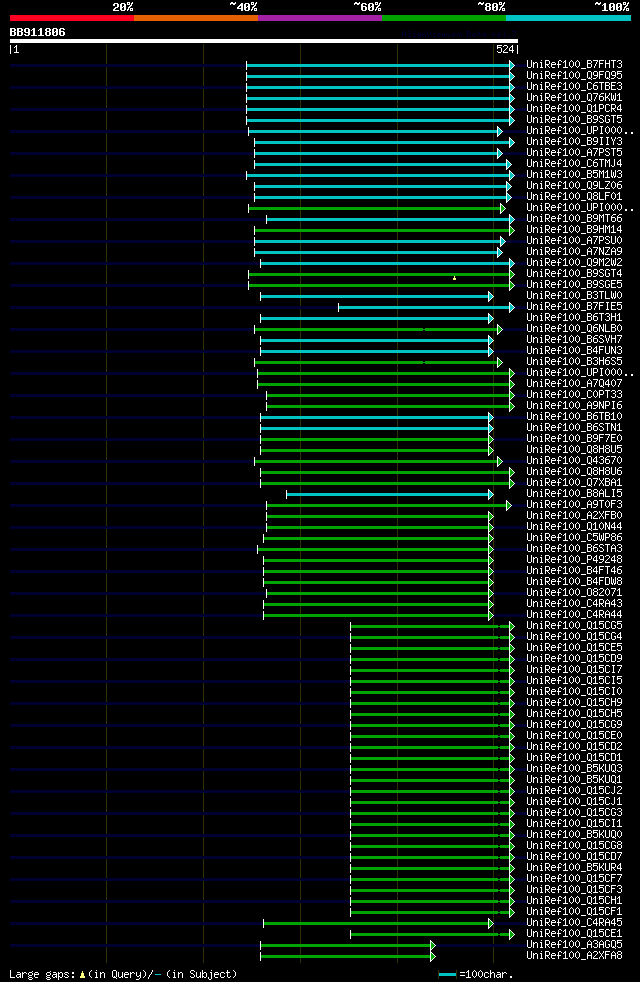Select the UniRef100_B9HM14 label
This screenshot has width=640, height=982.
574,230
